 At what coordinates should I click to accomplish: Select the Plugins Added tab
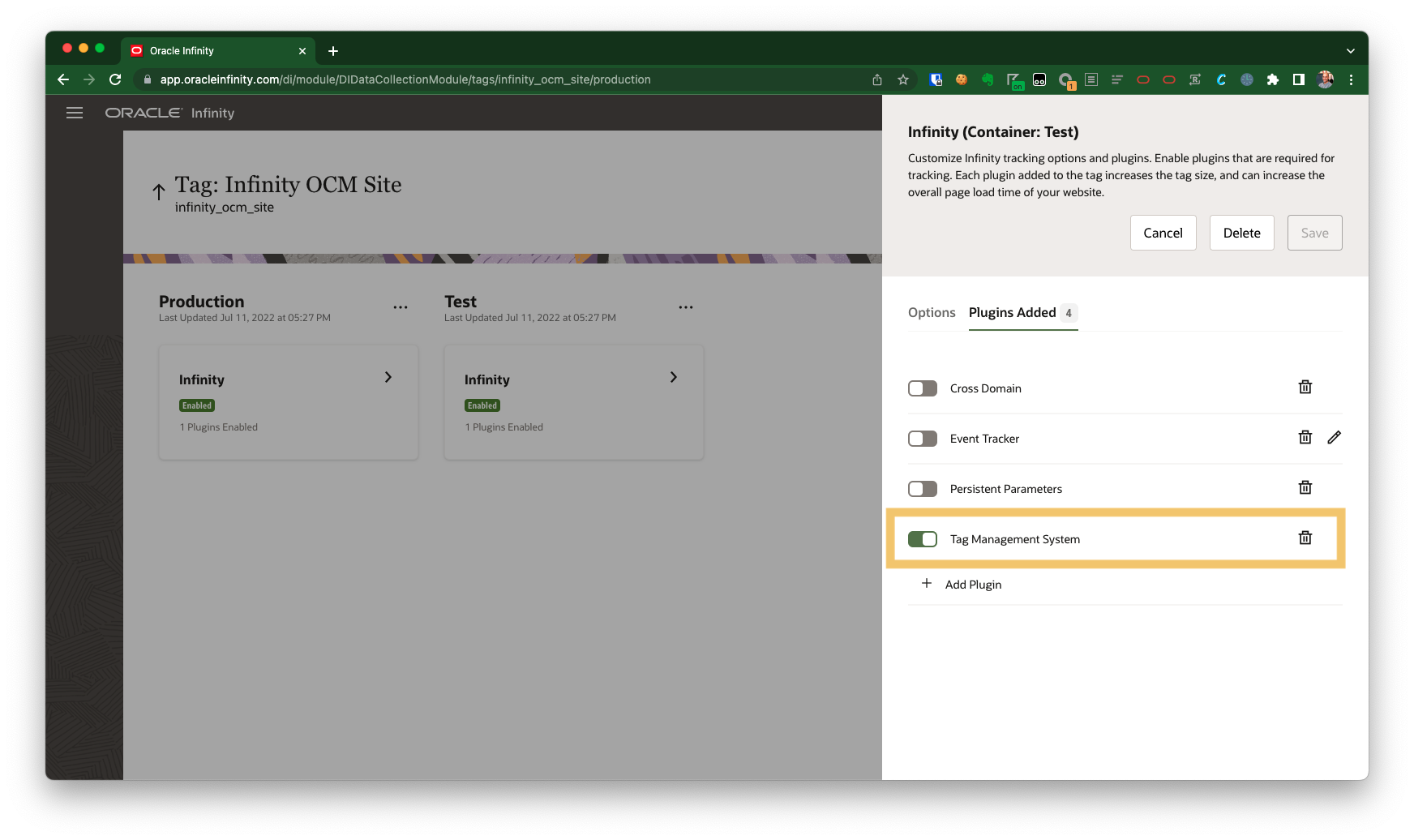1013,312
